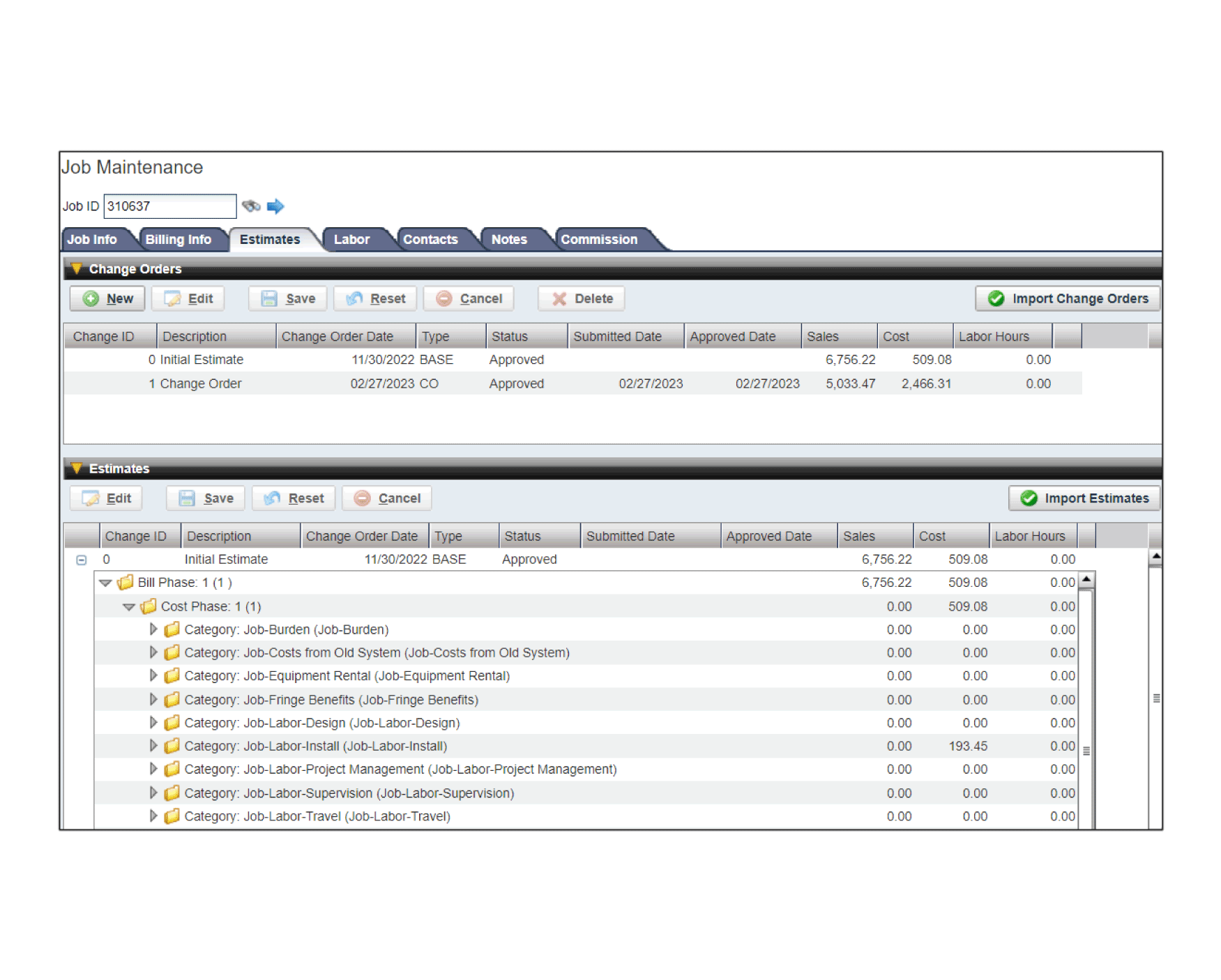Click the binoculars search icon beside Job ID
Image resolution: width=1221 pixels, height=980 pixels.
point(251,206)
